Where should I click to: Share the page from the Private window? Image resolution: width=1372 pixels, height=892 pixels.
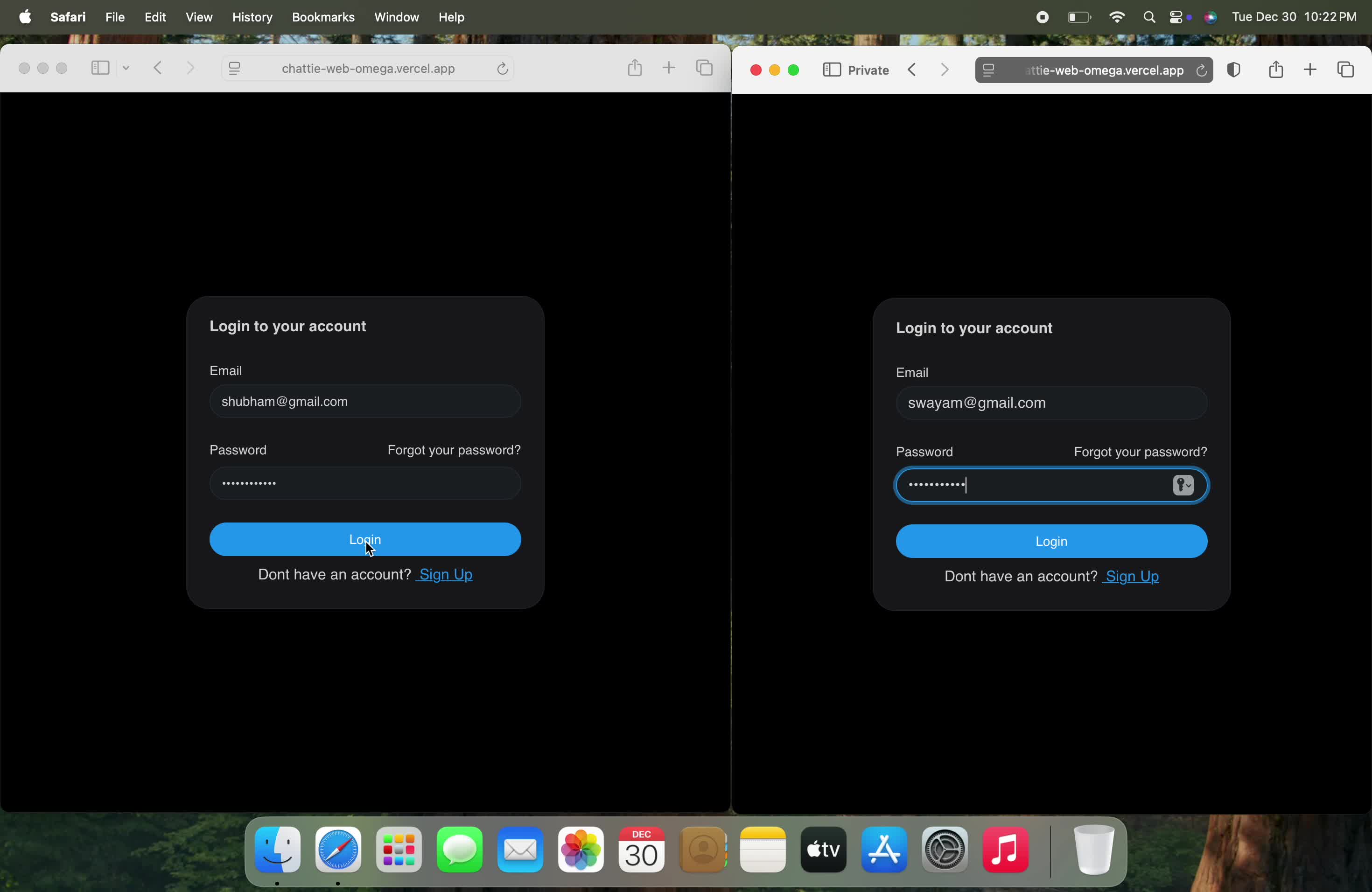(x=1276, y=69)
